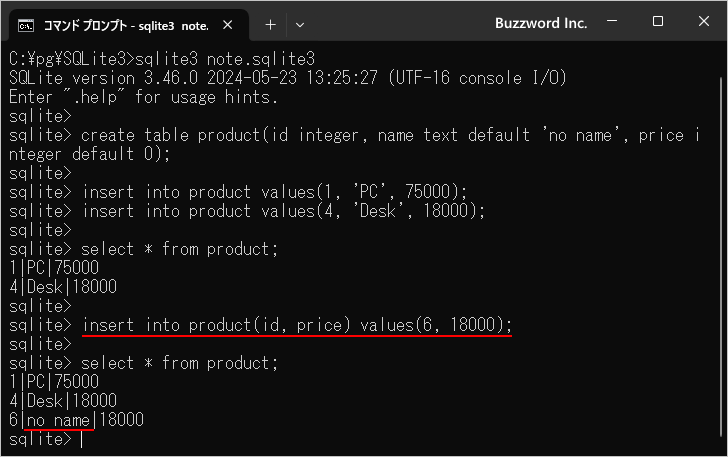
Task: Click the 6|no name|18000 row's 18000 value
Action: point(122,420)
